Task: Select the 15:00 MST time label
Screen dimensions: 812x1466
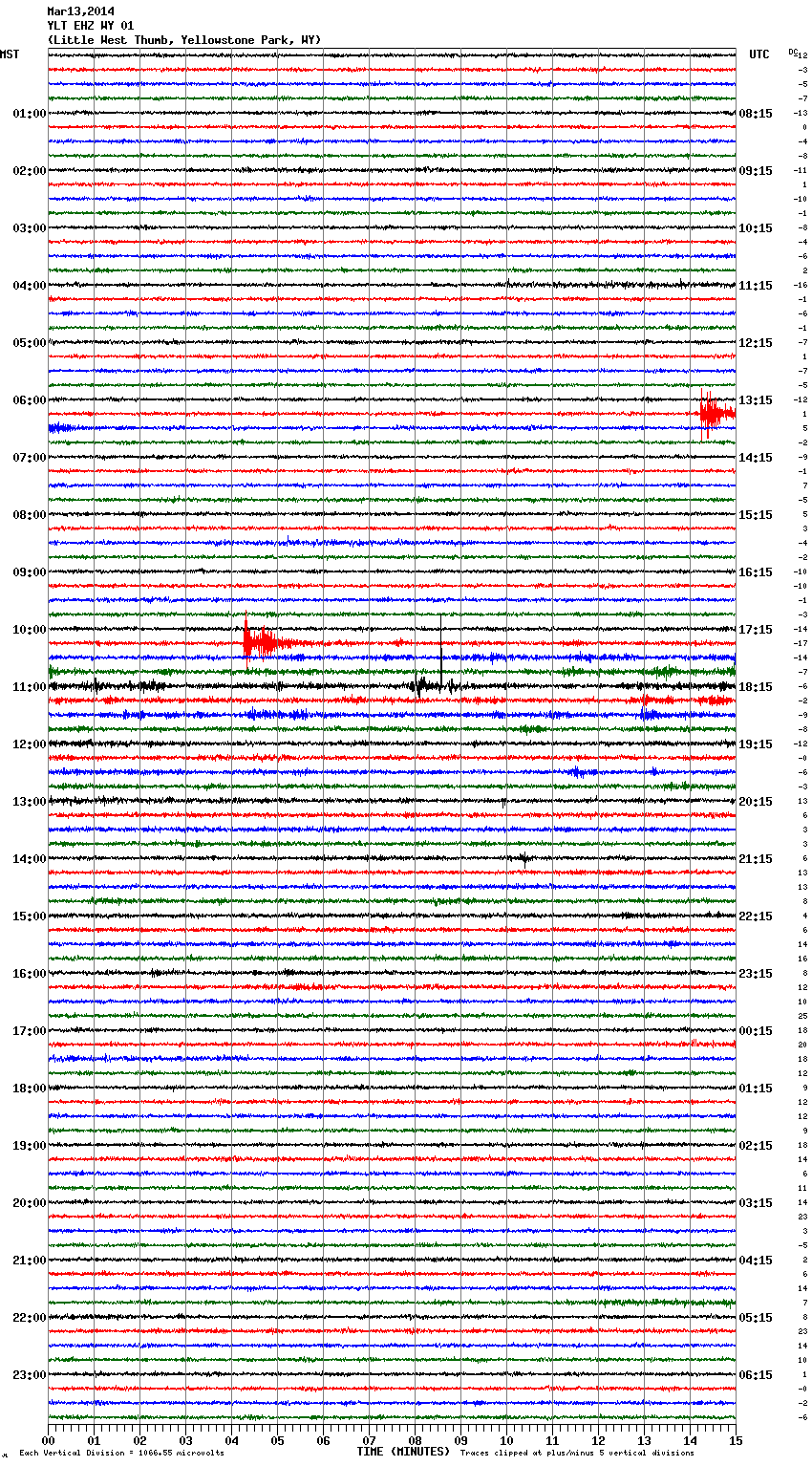Action: 29,916
